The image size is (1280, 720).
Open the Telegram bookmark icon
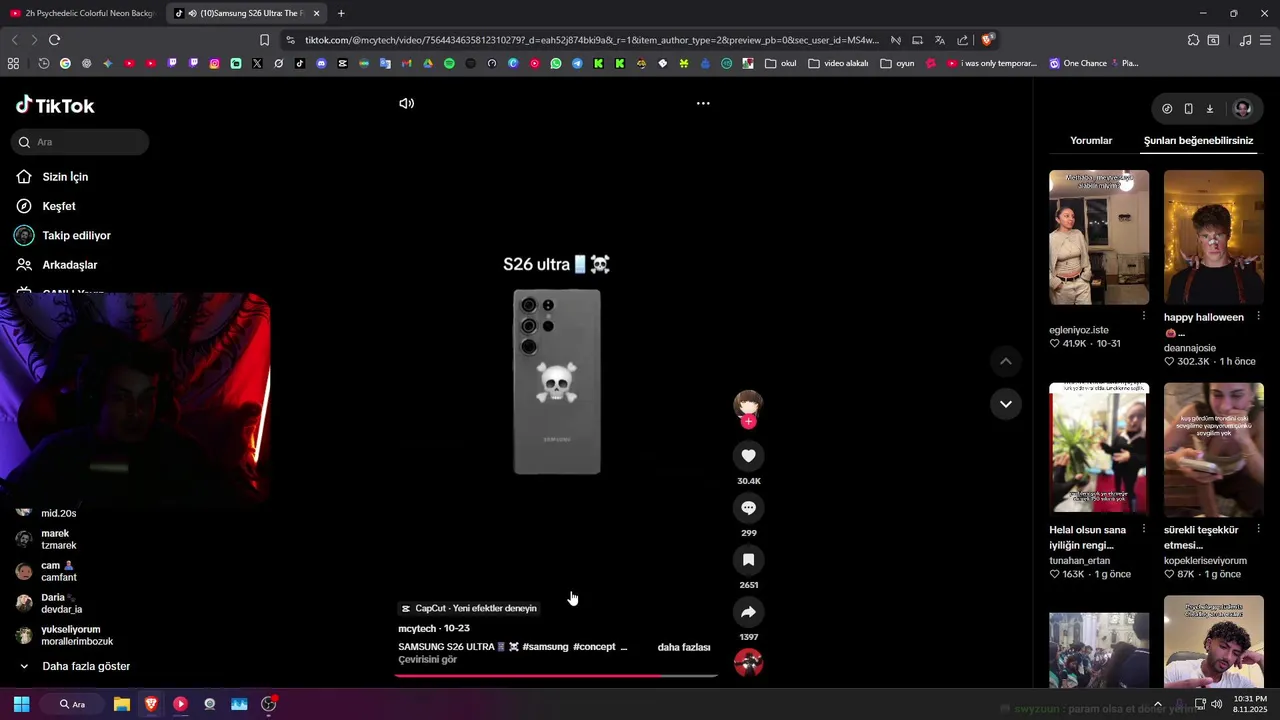click(x=577, y=63)
